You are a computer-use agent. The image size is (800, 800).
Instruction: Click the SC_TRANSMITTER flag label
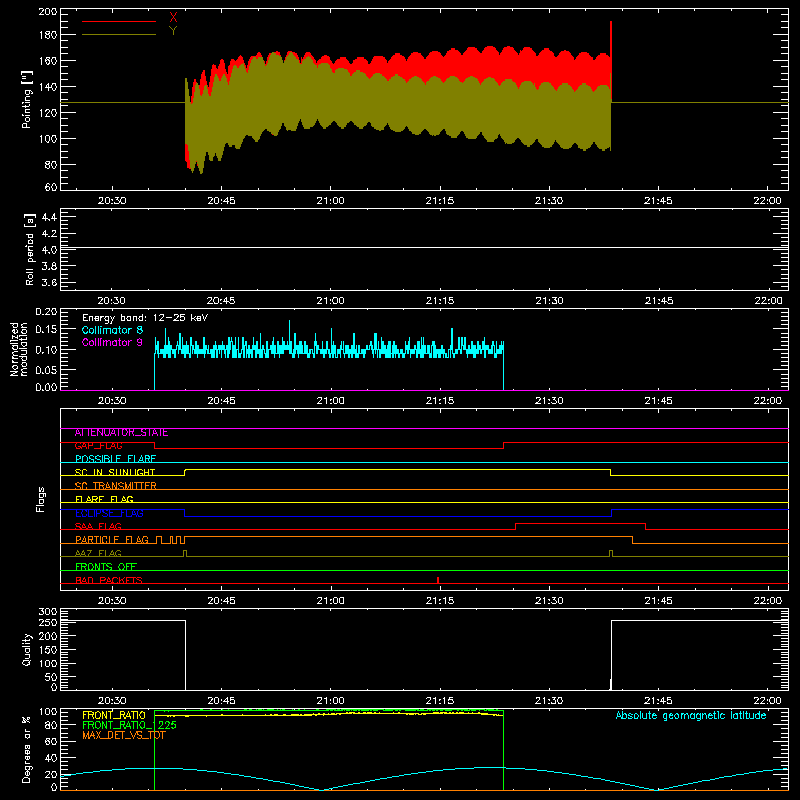coord(115,486)
